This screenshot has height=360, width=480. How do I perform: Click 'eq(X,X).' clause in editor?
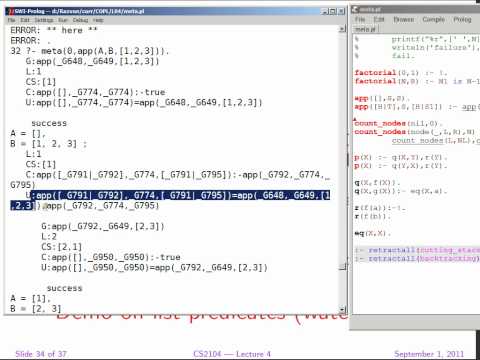[372, 234]
